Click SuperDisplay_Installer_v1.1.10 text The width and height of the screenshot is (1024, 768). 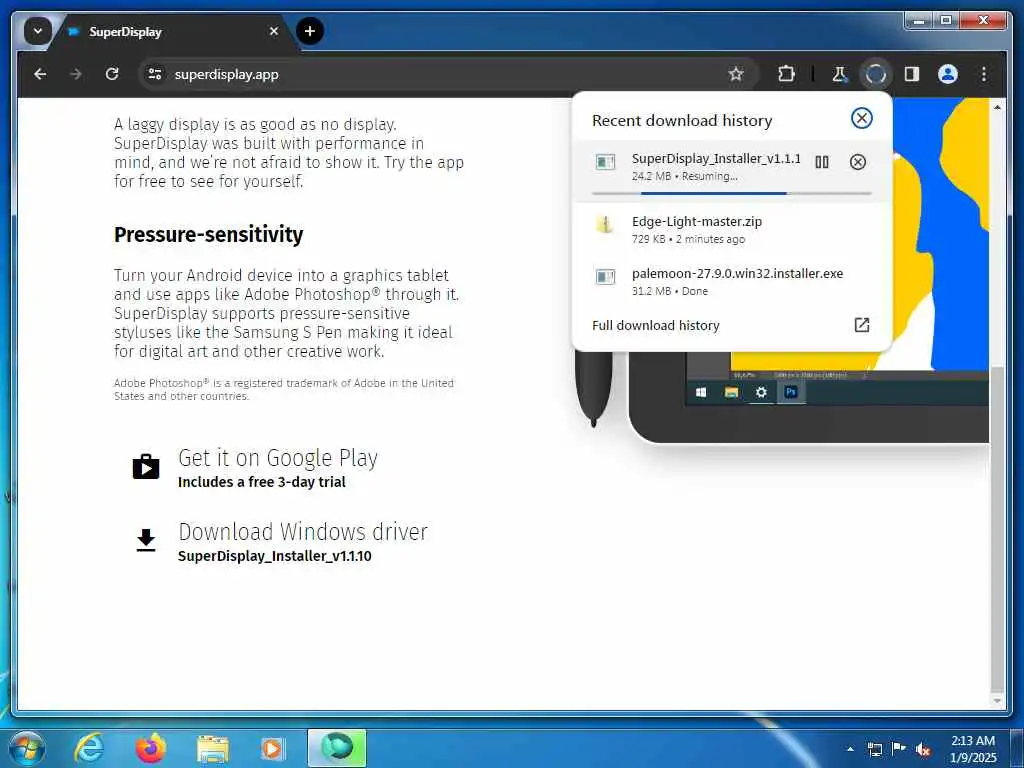click(274, 556)
